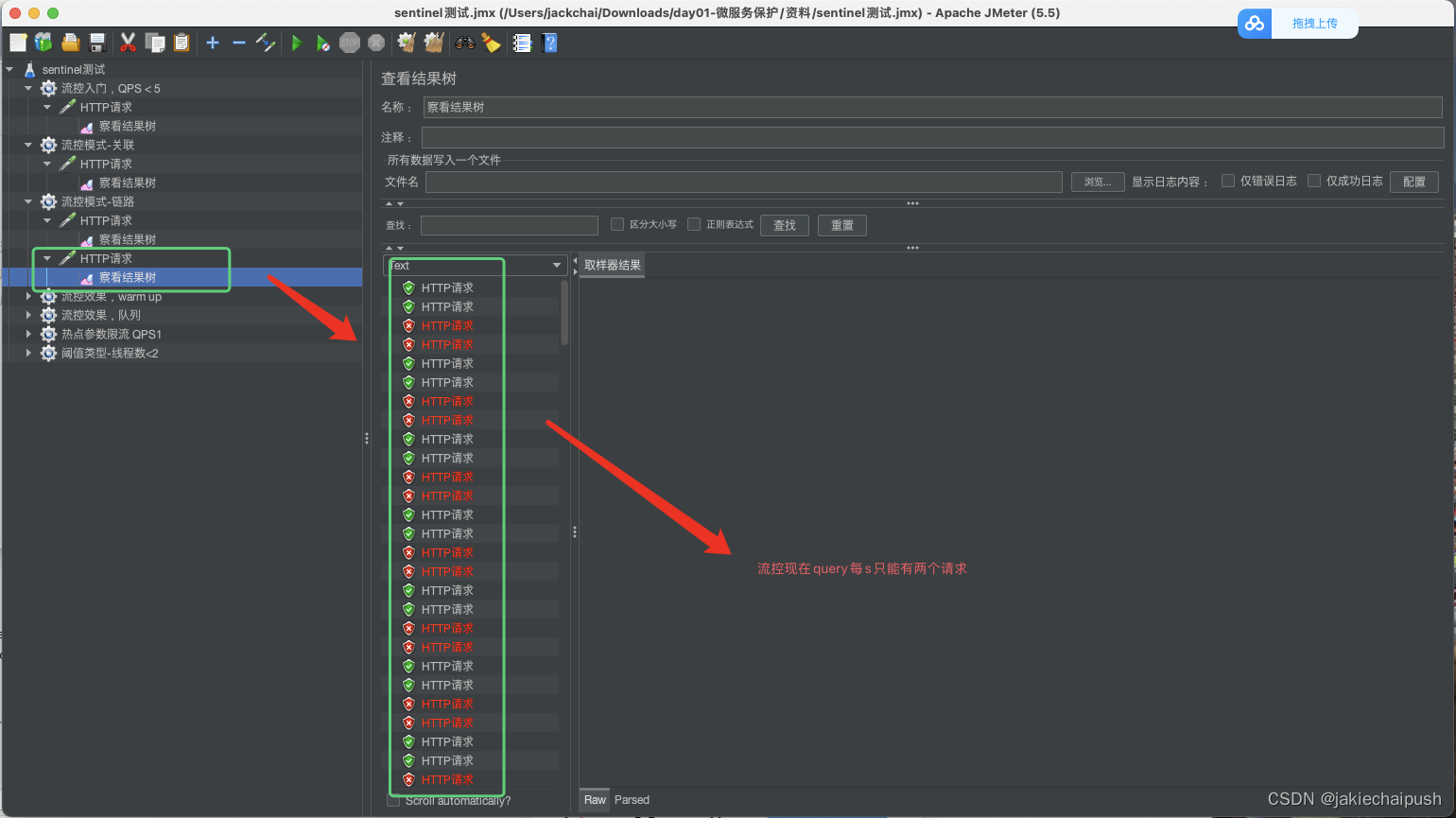The height and width of the screenshot is (818, 1456).
Task: Select the 流控模式-关联 thread group
Action: tap(97, 145)
